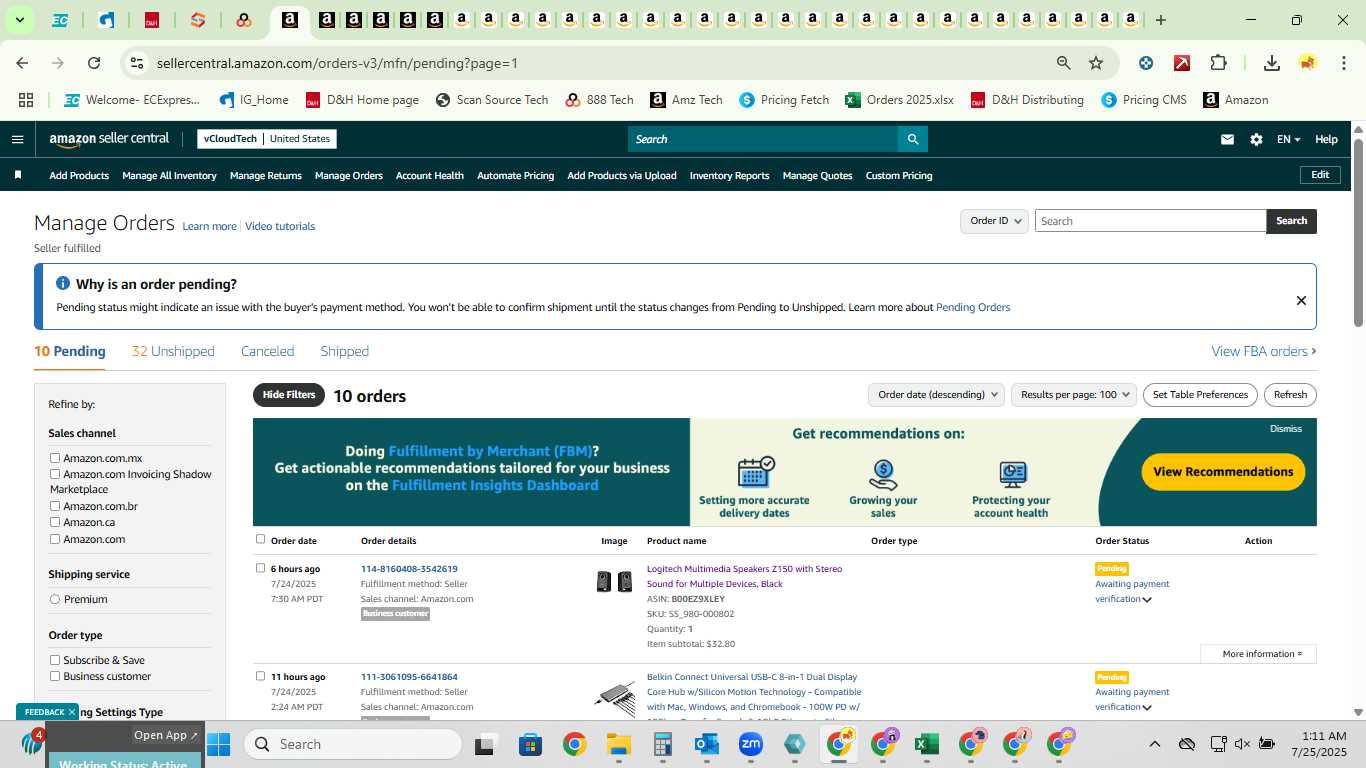
Task: Click the Logitech speakers product thumbnail
Action: (614, 581)
